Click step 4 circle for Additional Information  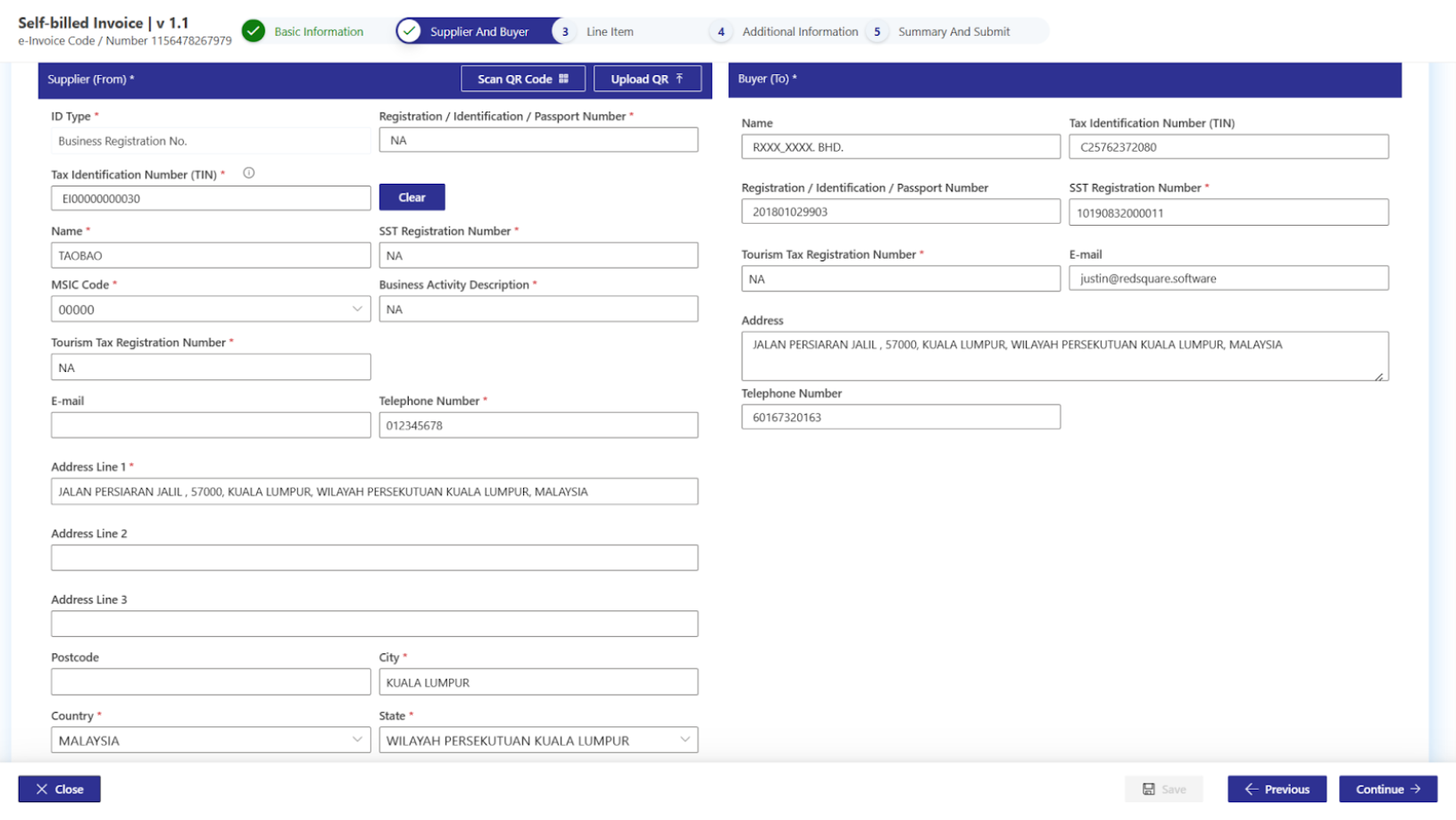pyautogui.click(x=721, y=31)
